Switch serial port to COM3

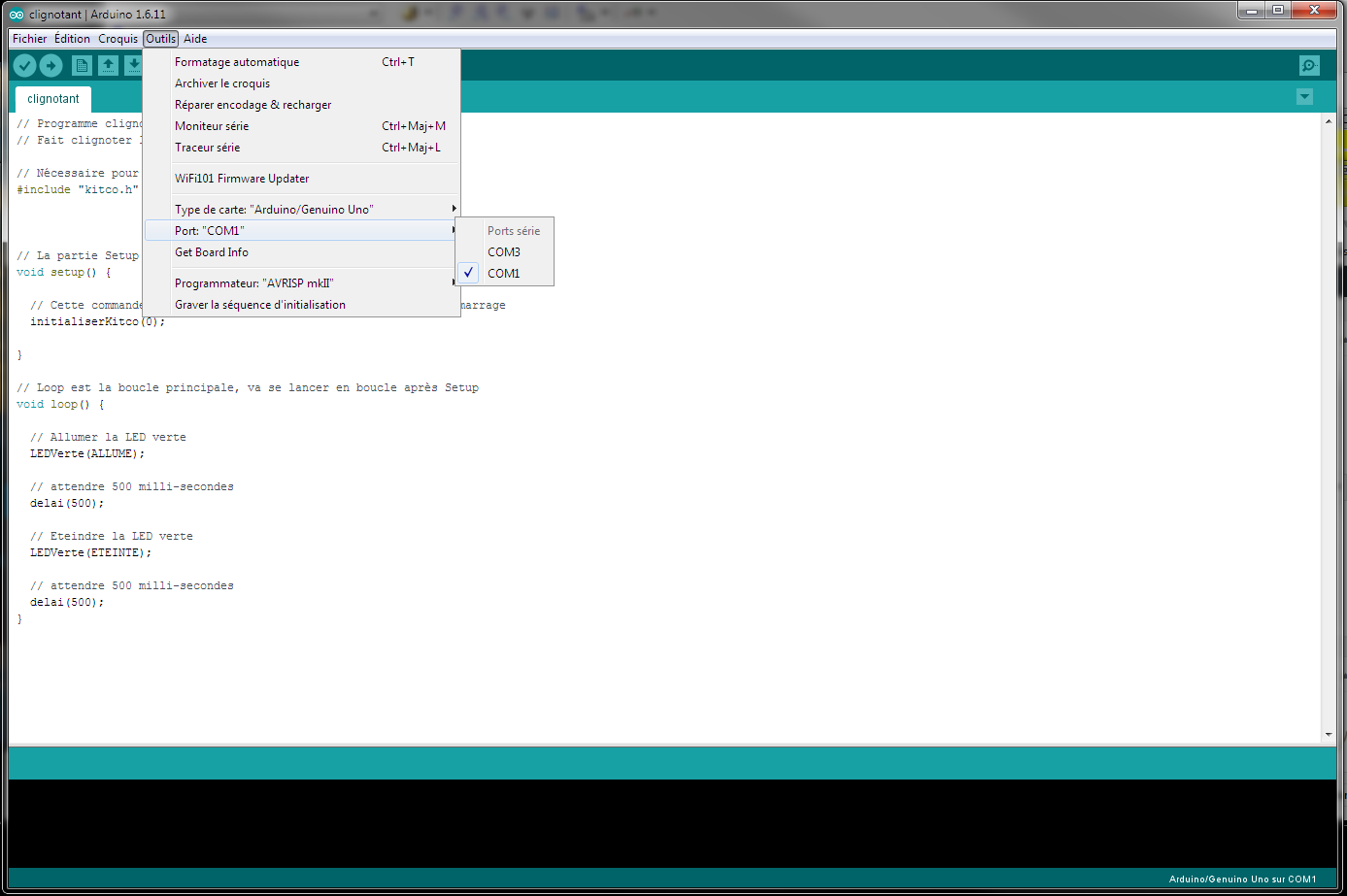click(503, 252)
